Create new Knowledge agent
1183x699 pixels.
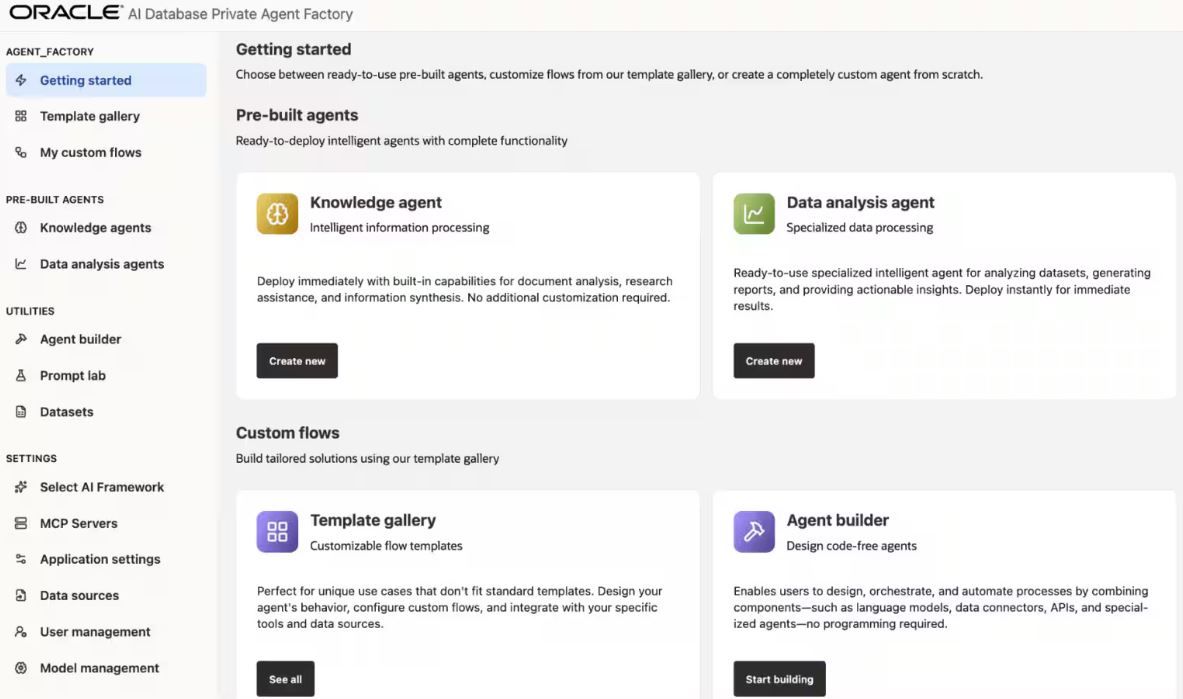[x=297, y=361]
